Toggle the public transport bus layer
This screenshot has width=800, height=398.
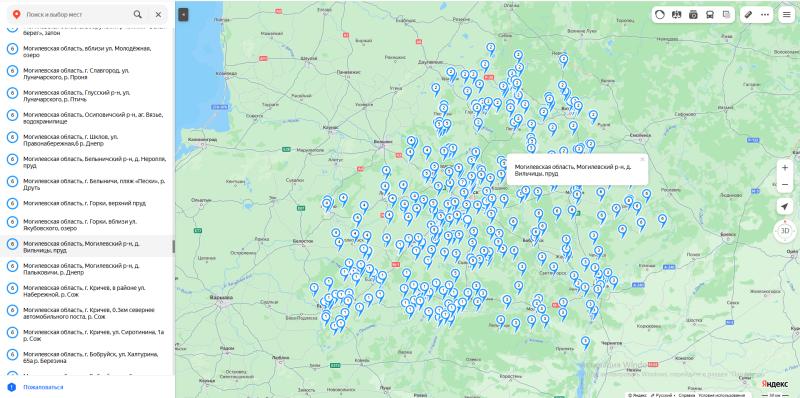click(710, 14)
